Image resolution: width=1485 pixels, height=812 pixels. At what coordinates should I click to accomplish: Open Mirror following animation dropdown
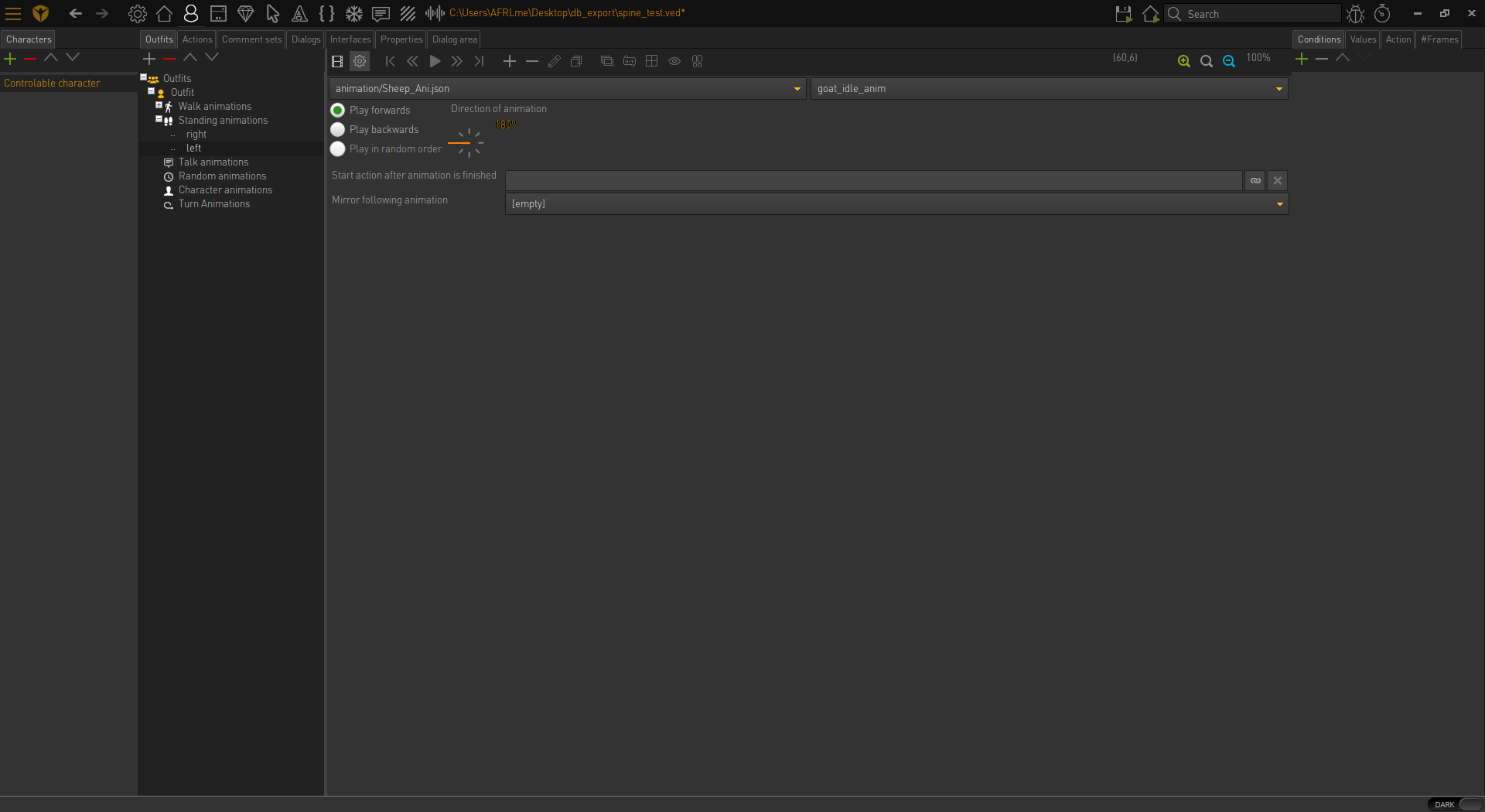(x=896, y=204)
